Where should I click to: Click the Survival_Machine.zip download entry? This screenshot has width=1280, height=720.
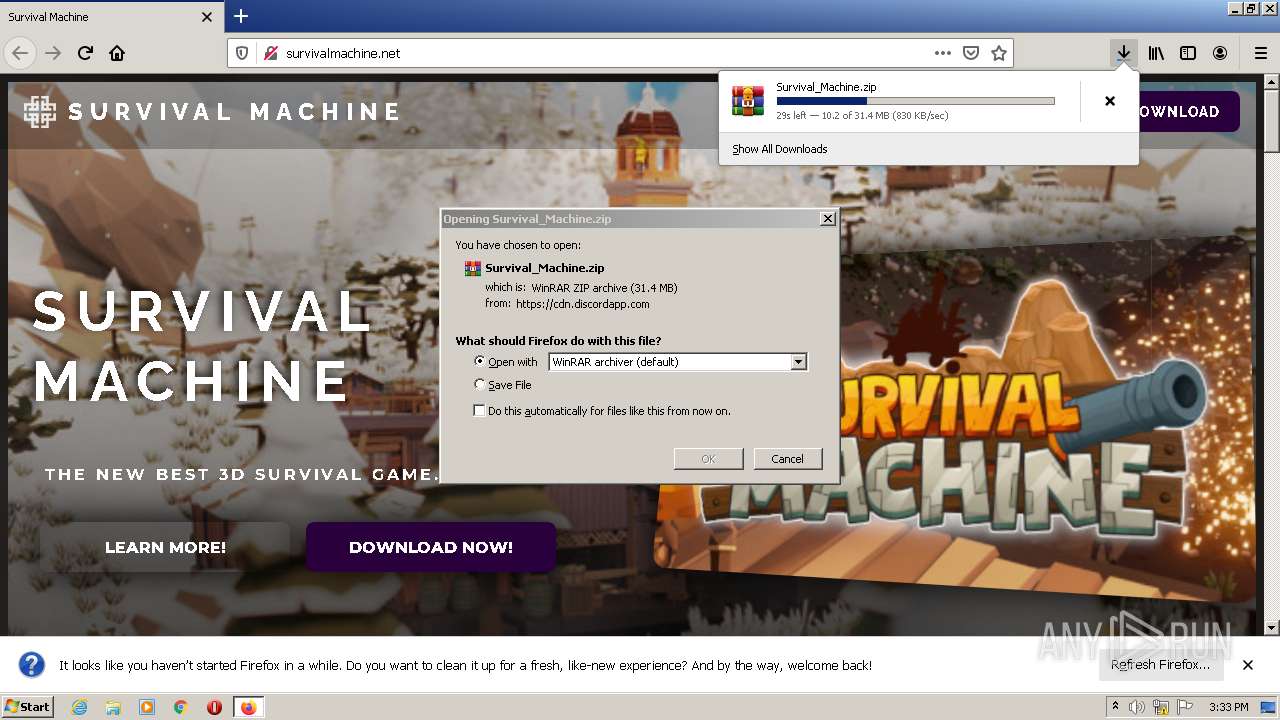pos(899,101)
